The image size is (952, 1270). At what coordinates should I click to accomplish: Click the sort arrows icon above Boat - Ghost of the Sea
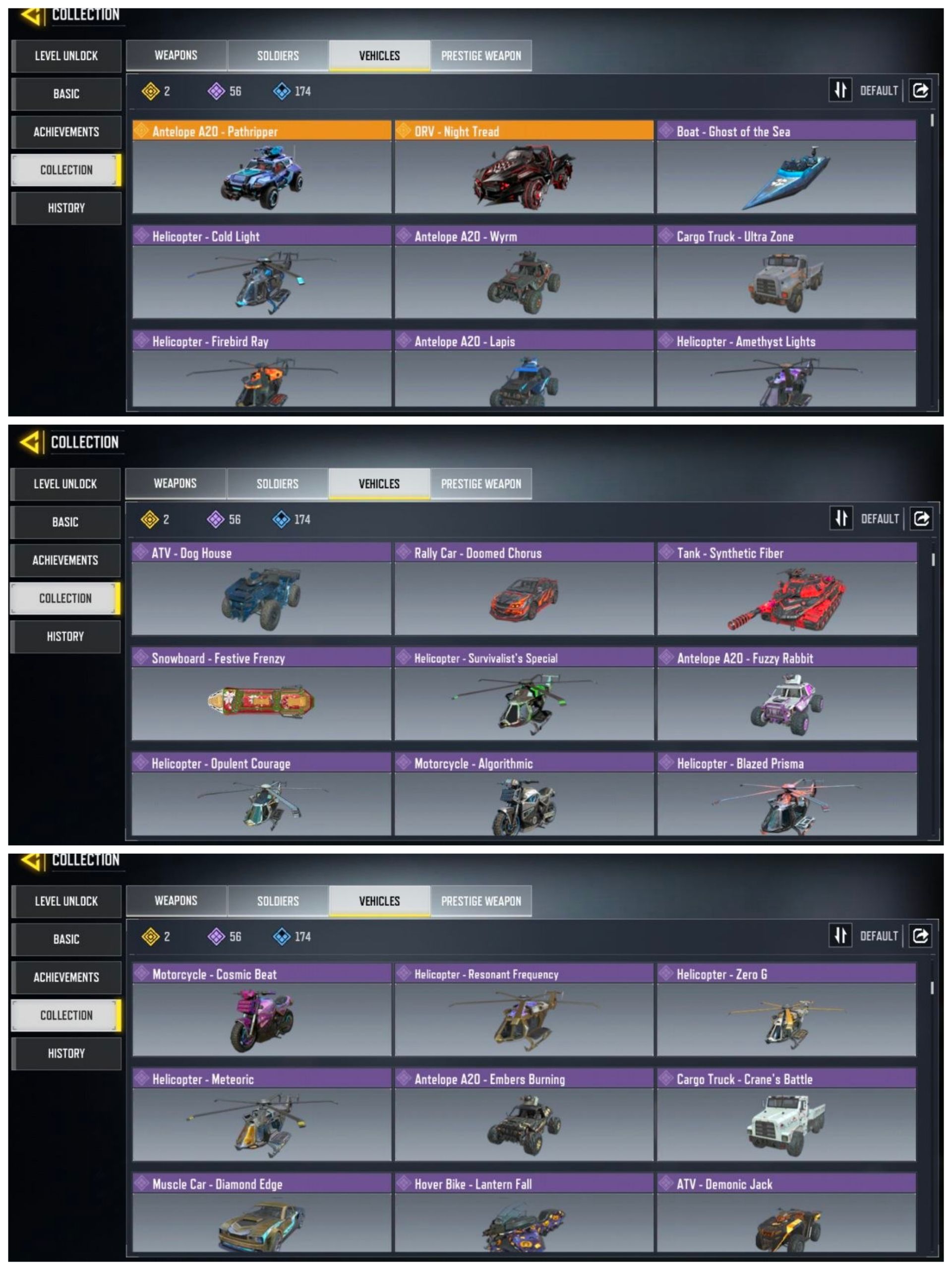[x=840, y=90]
